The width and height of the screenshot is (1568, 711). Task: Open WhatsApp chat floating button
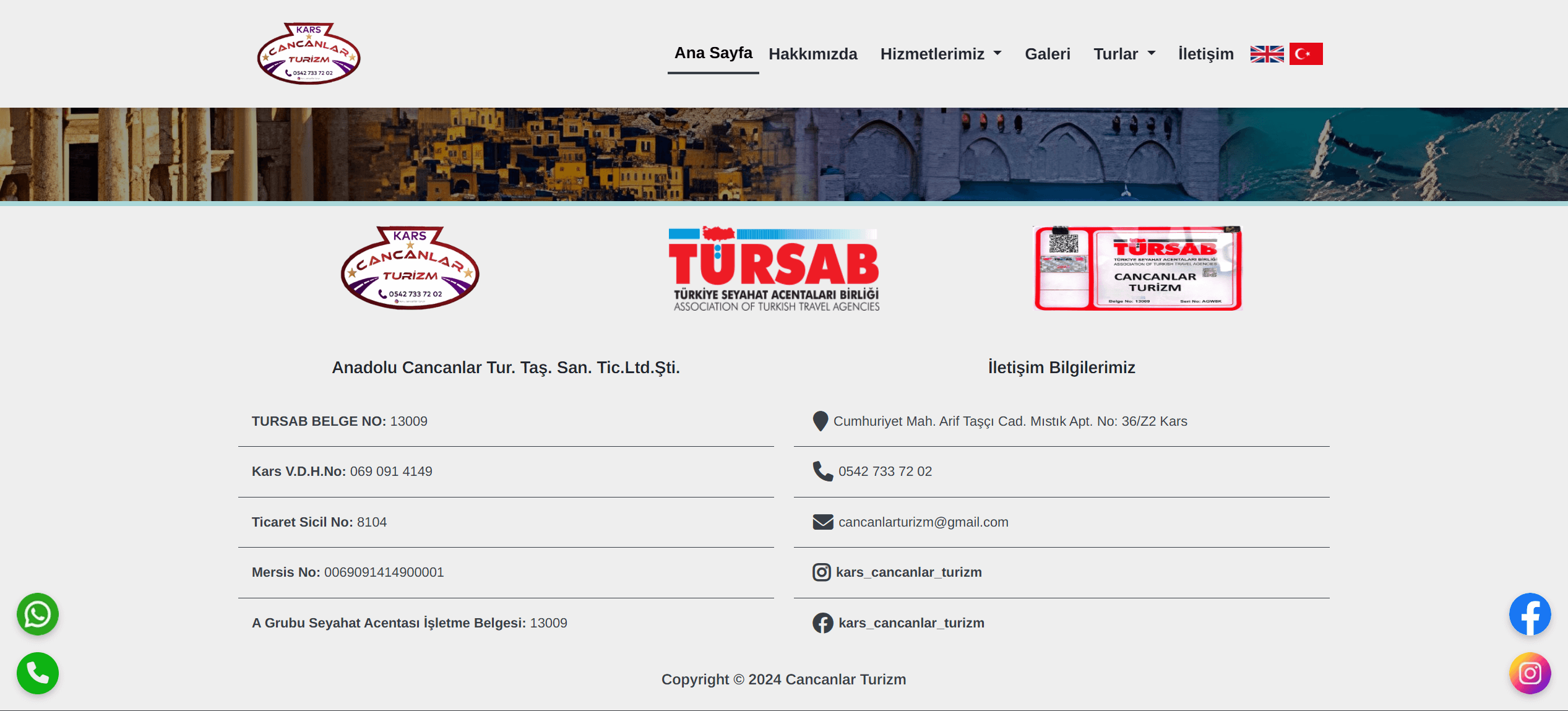point(38,614)
